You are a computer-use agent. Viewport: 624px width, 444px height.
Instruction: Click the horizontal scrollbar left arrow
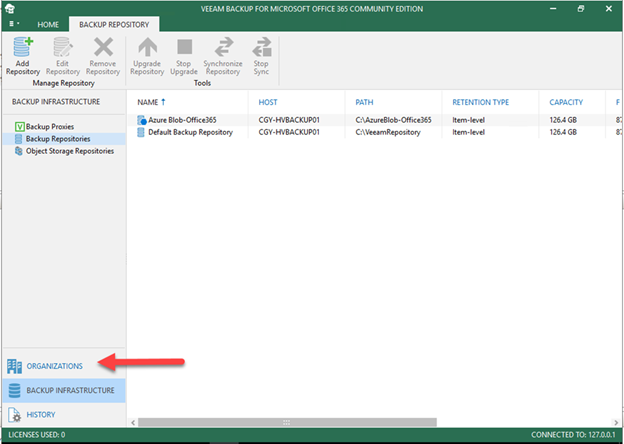pos(133,423)
